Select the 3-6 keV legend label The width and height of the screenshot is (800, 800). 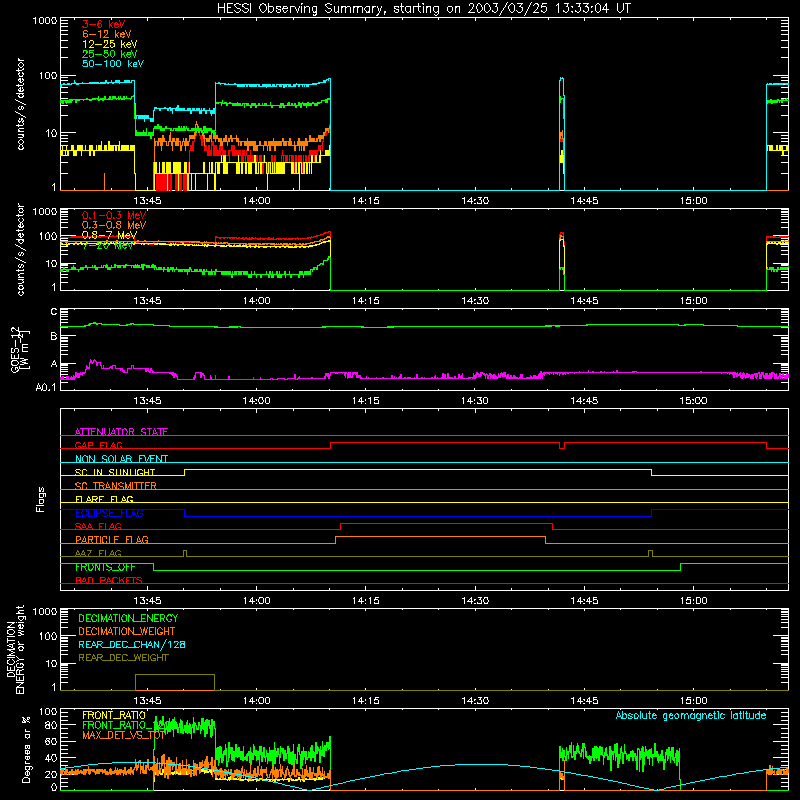(x=103, y=24)
